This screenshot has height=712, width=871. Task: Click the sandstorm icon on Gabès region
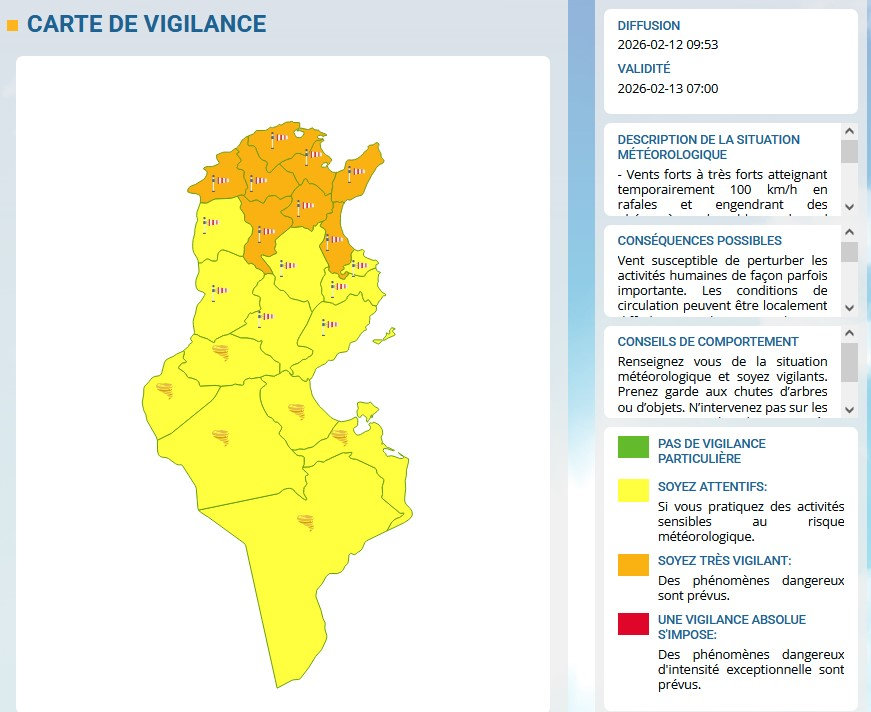point(296,410)
